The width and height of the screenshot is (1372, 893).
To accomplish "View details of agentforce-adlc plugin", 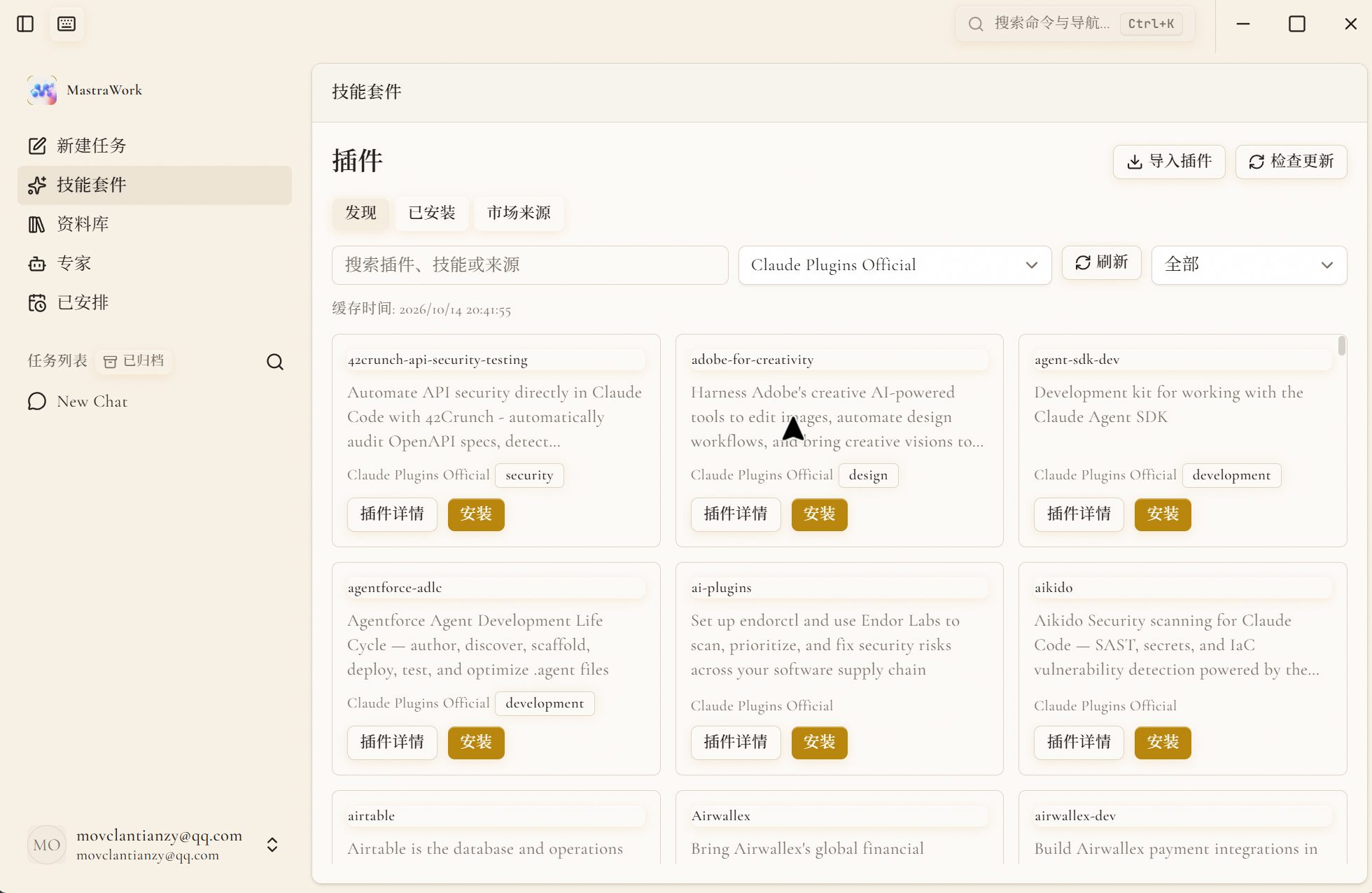I will 392,743.
